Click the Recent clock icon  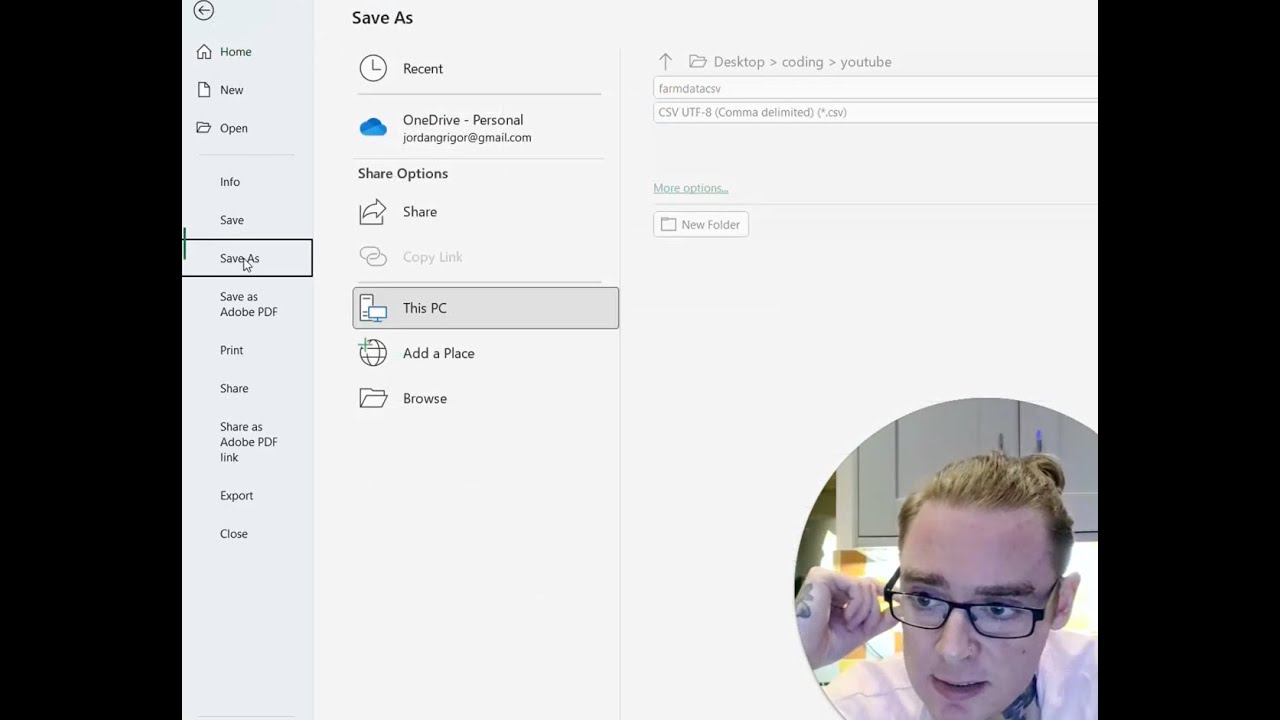click(373, 68)
